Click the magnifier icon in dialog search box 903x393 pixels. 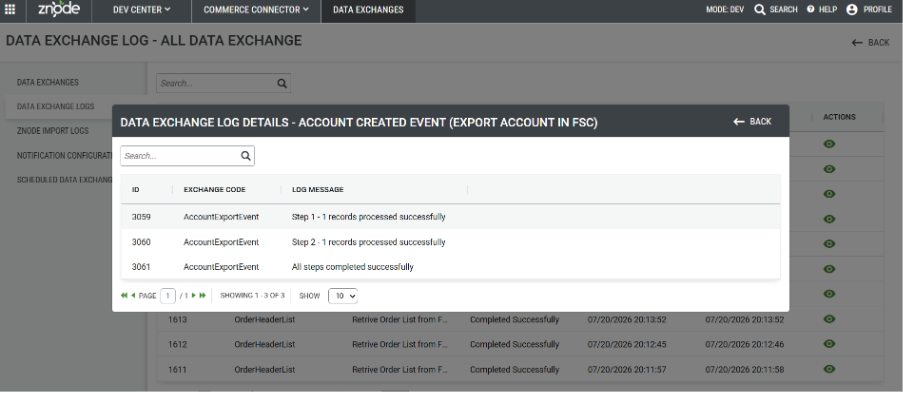[x=246, y=156]
